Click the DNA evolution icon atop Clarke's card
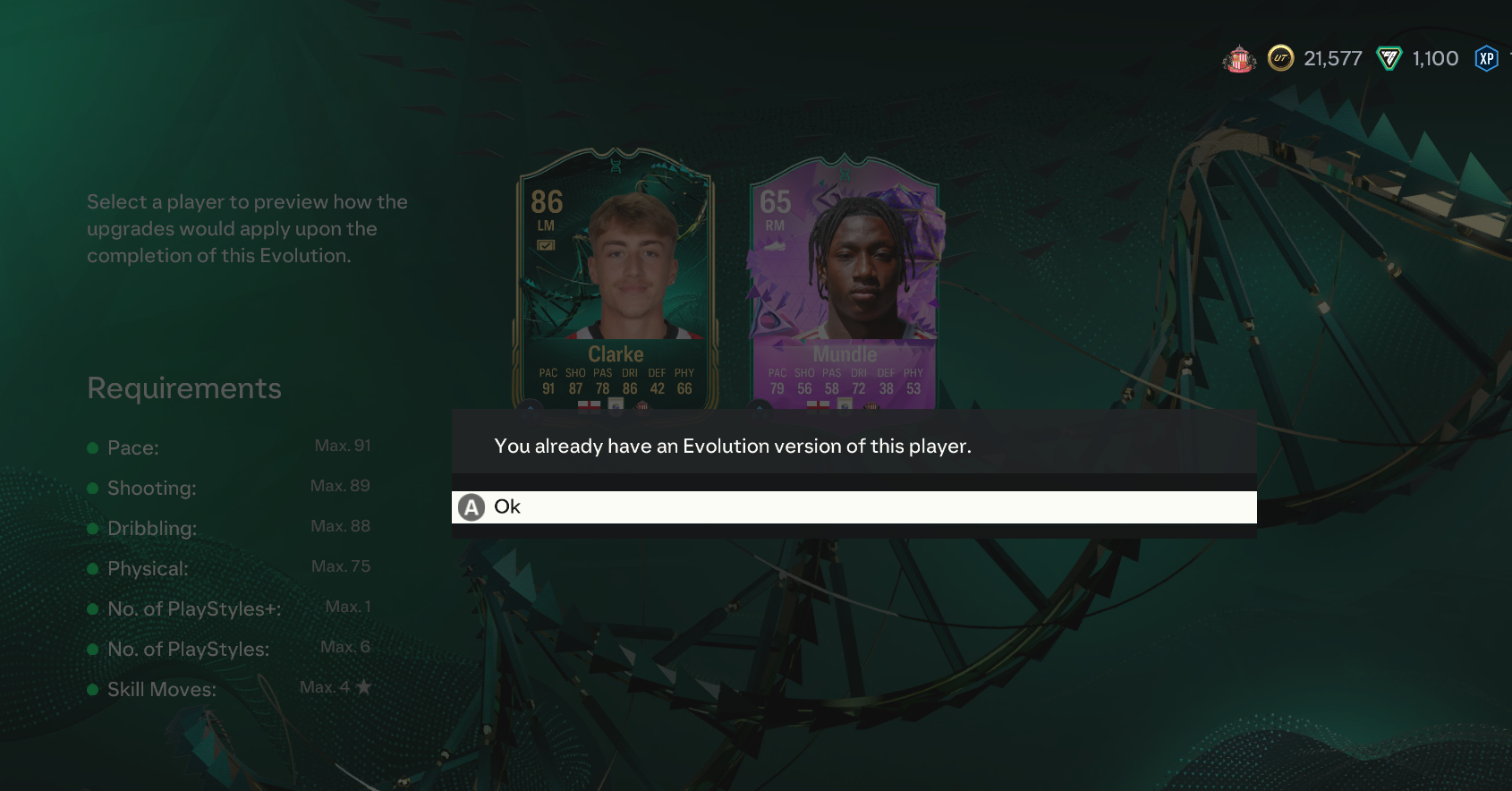1512x791 pixels. point(616,166)
